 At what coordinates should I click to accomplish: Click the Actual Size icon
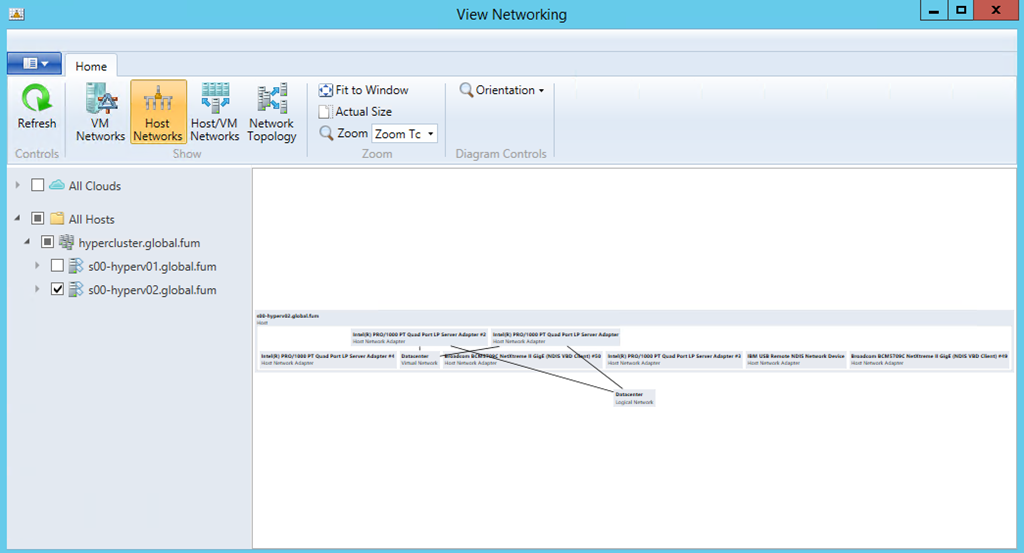click(x=326, y=112)
